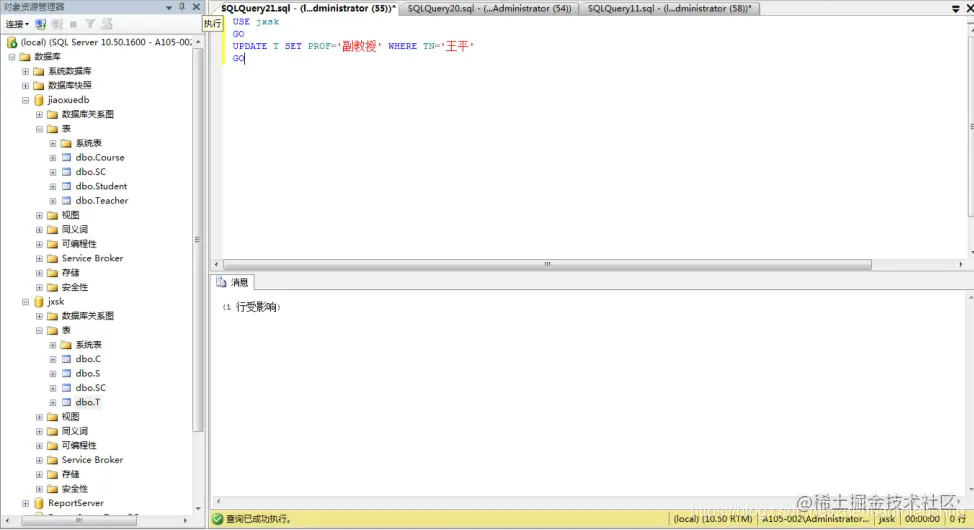
Task: Click the dbo.Course table icon
Action: point(66,158)
